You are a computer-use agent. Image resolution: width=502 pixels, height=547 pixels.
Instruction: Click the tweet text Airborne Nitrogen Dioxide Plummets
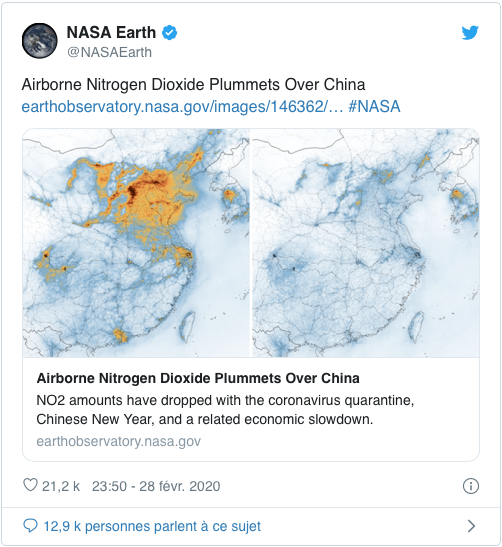(193, 85)
